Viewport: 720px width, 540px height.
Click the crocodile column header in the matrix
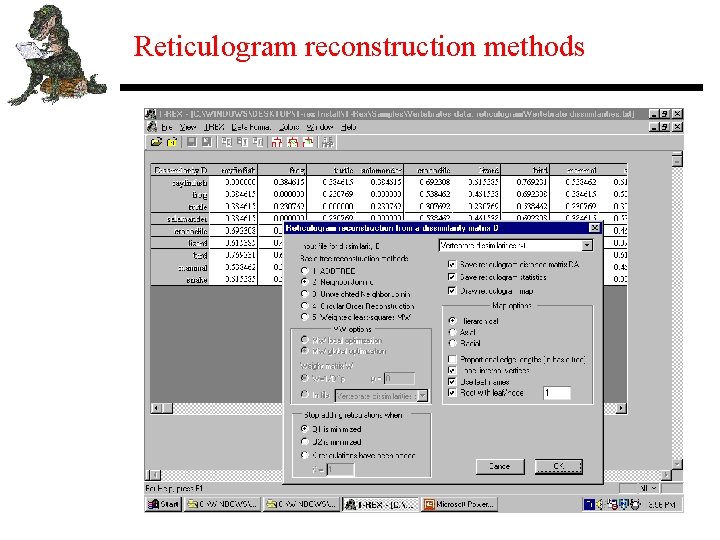click(428, 170)
